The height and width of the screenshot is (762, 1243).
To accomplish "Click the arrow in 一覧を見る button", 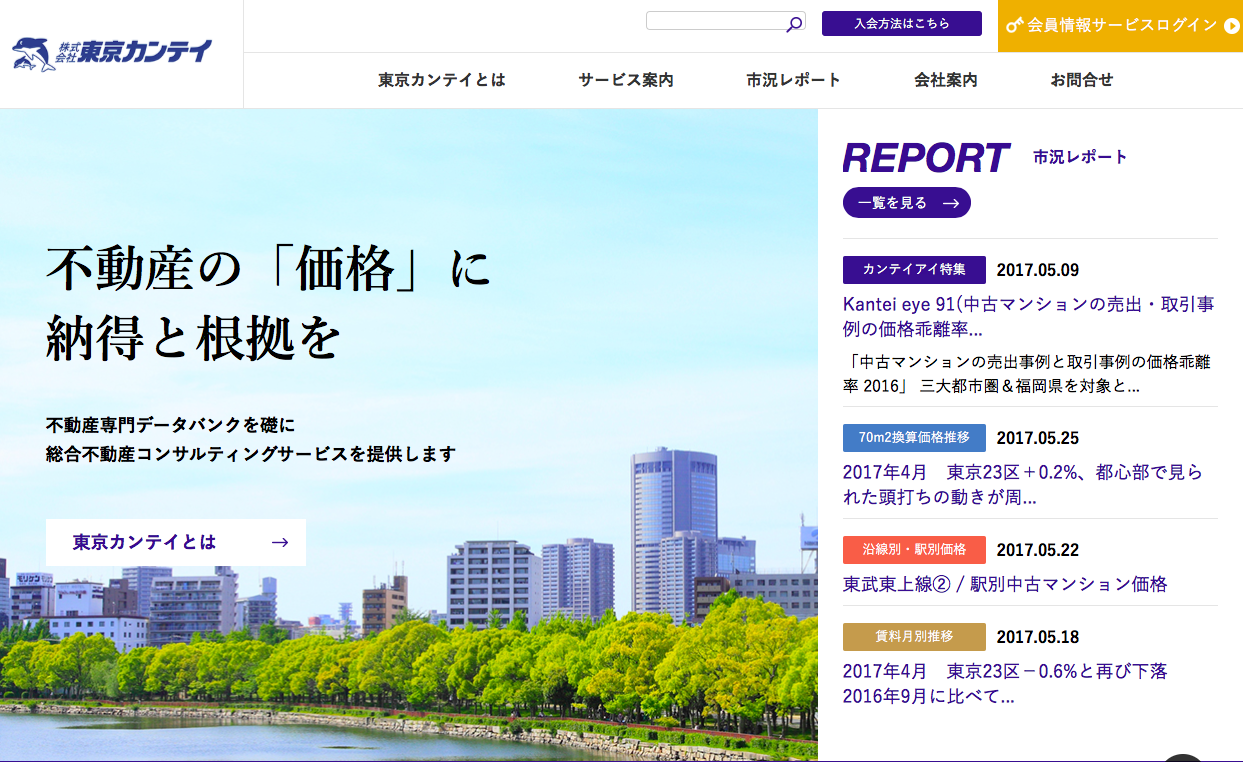I will point(950,203).
